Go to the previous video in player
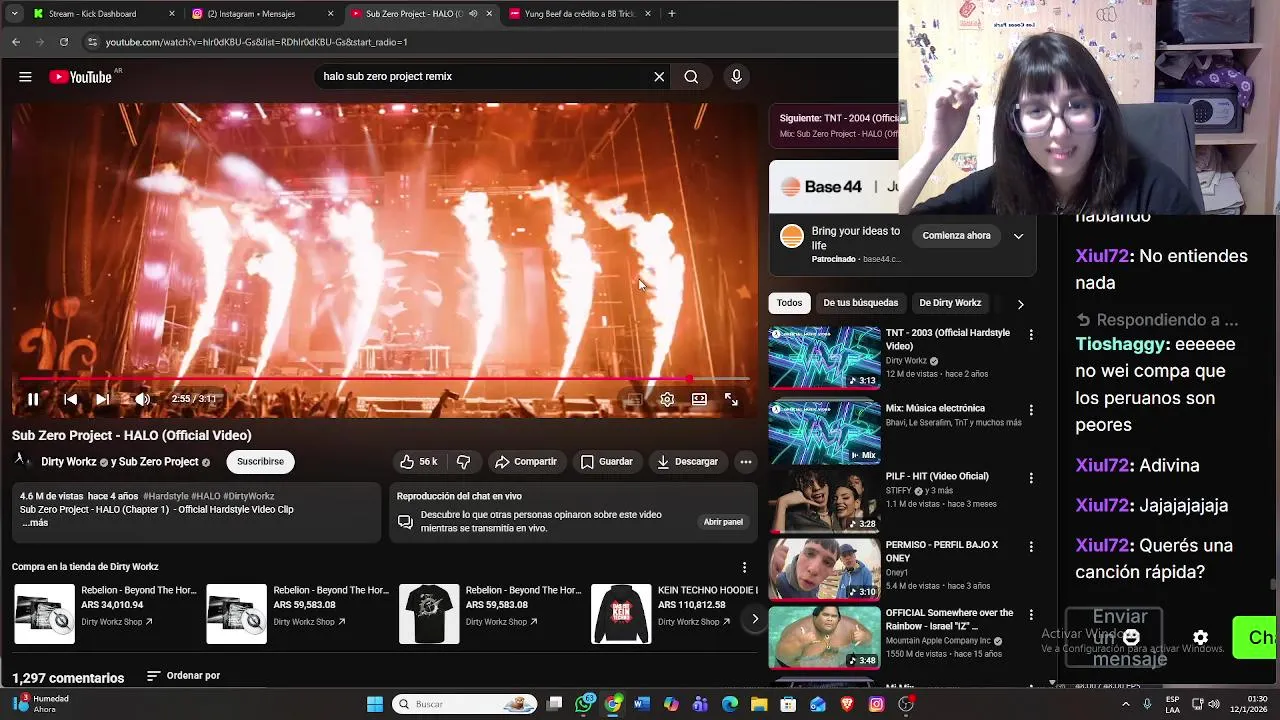 [x=70, y=399]
